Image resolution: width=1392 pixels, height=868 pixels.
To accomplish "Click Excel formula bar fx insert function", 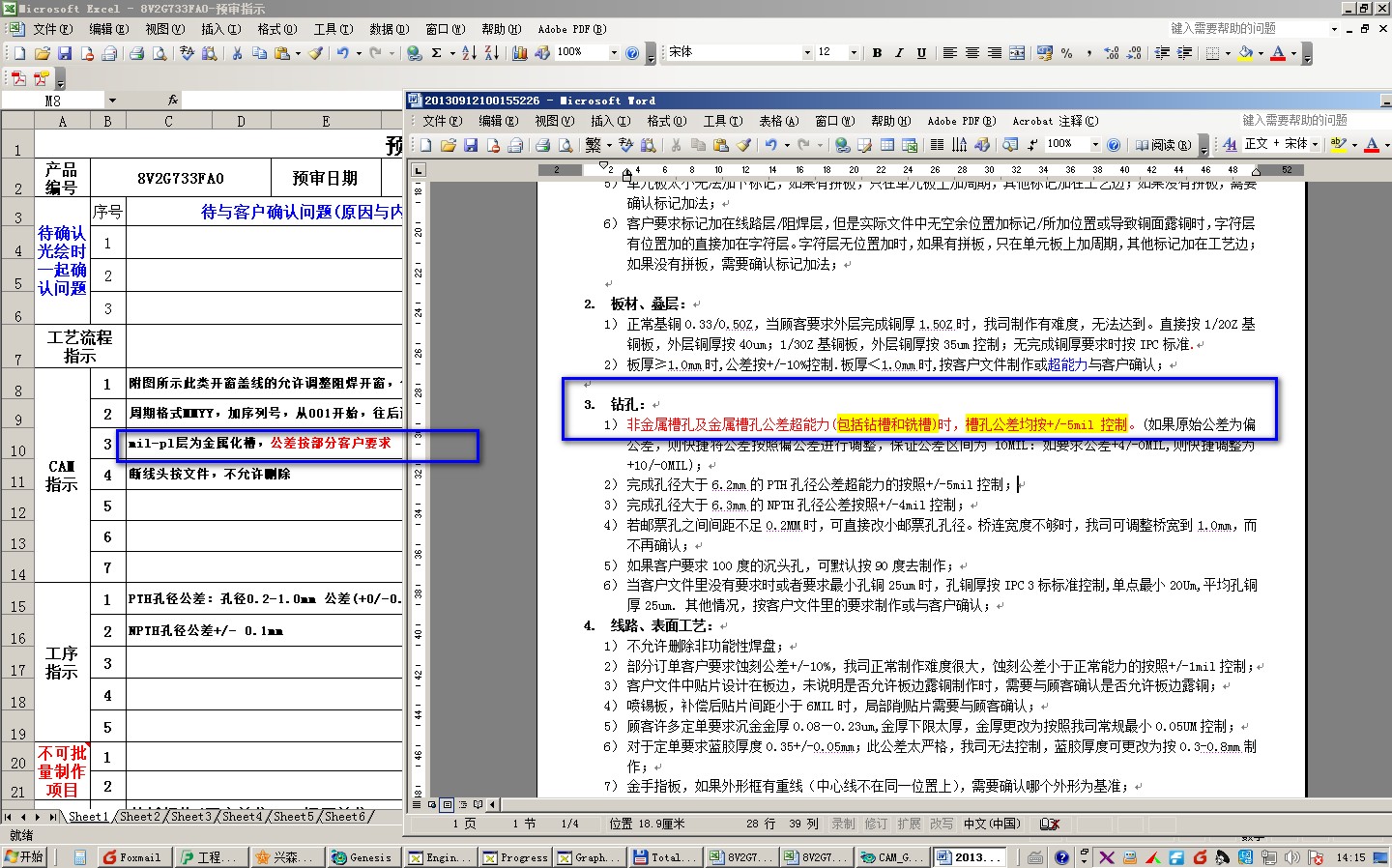I will [172, 101].
